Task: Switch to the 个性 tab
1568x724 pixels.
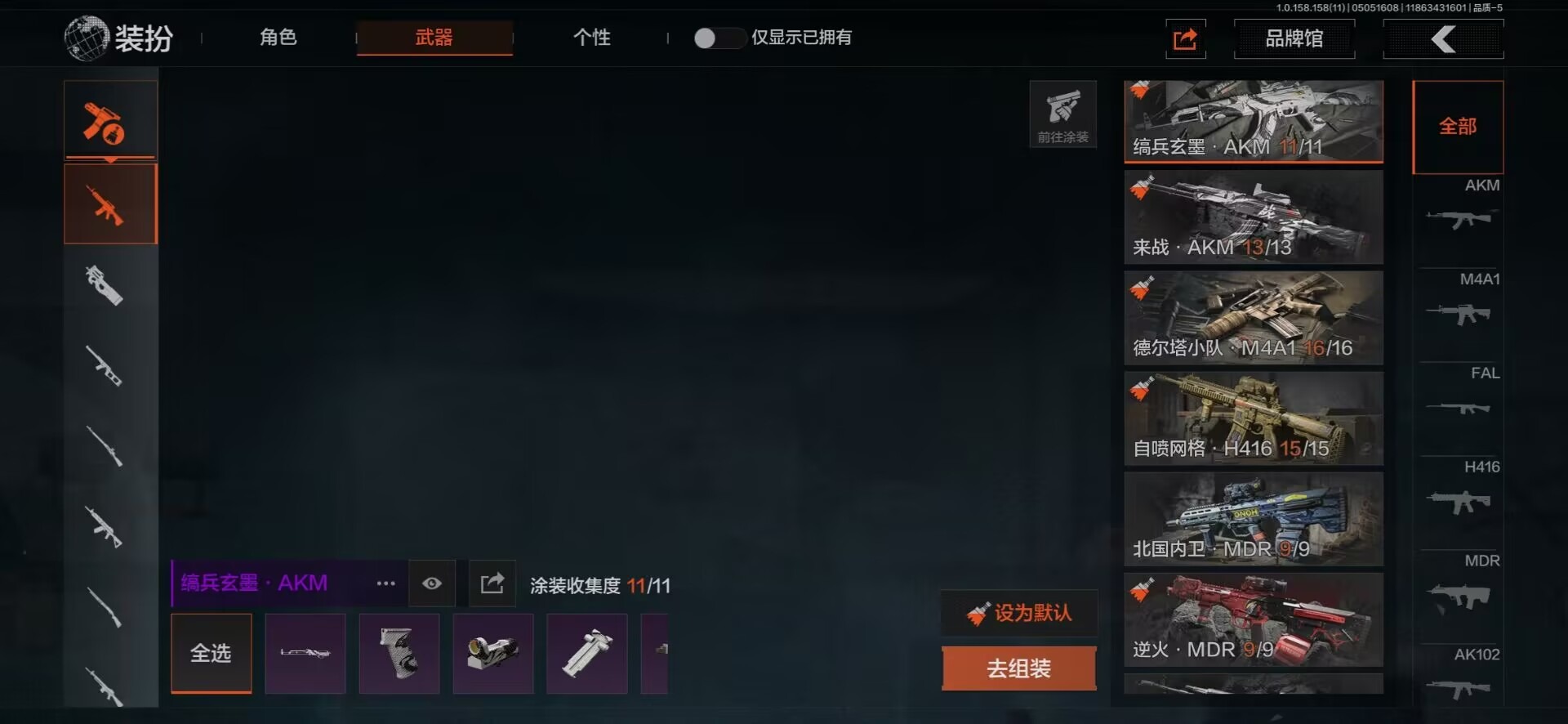Action: [591, 38]
